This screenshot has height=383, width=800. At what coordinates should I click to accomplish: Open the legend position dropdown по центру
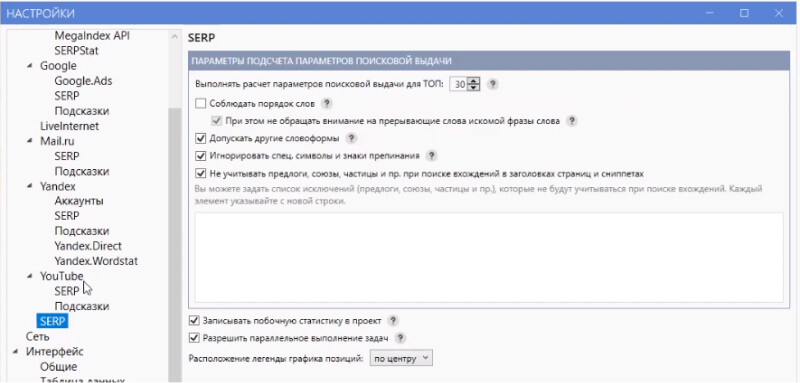click(x=401, y=358)
